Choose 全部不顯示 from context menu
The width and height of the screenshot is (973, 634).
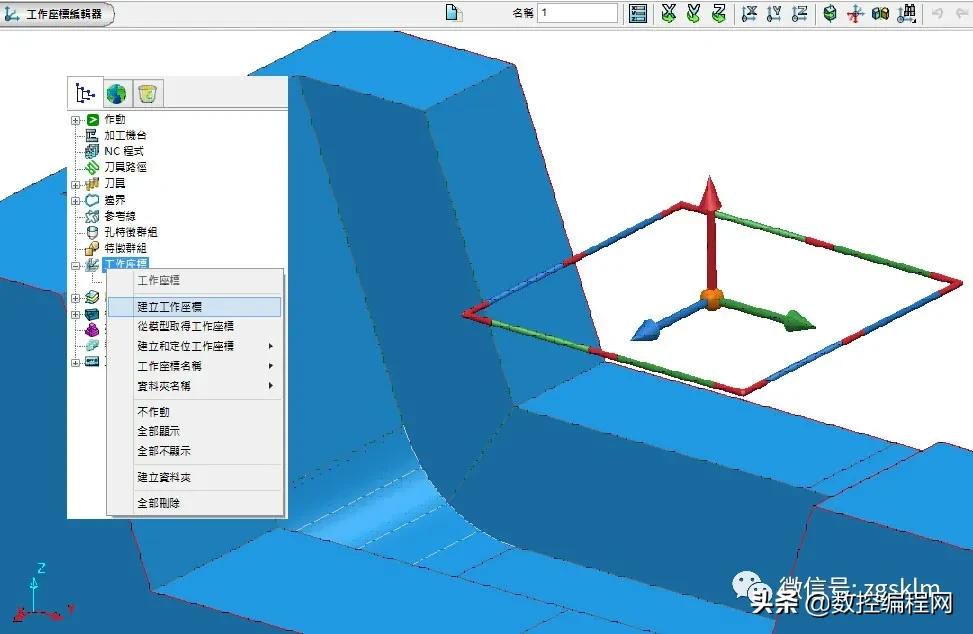pos(195,451)
